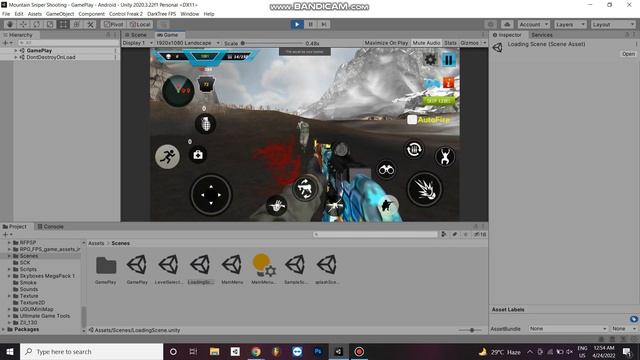
Task: Open Windows Start menu
Action: (10, 351)
